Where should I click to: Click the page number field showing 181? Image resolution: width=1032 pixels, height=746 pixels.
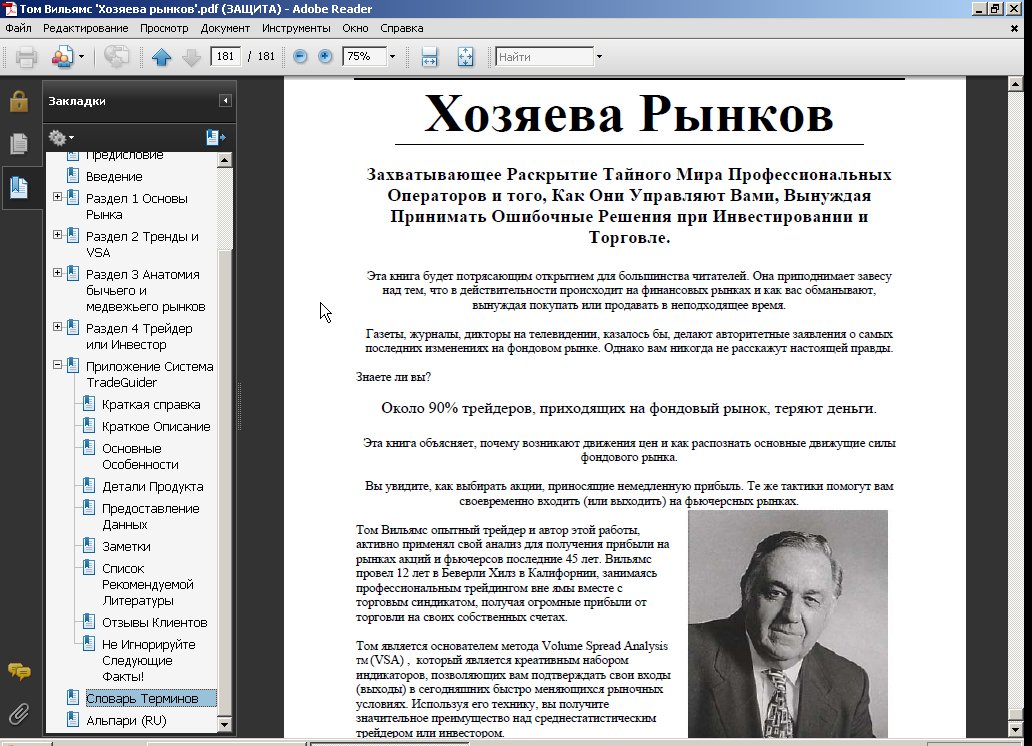225,57
